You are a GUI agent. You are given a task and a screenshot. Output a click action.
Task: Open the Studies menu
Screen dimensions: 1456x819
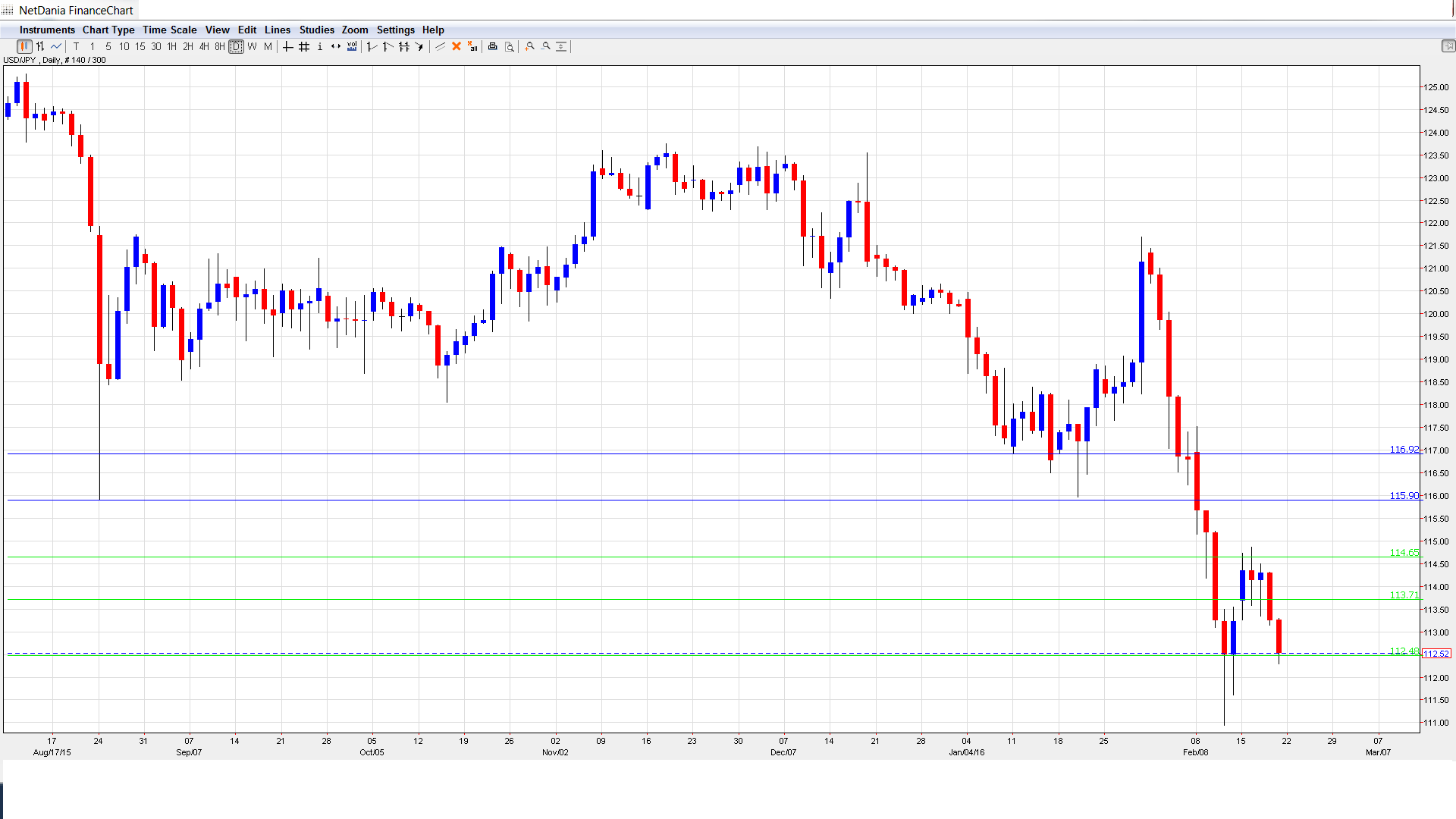[316, 30]
